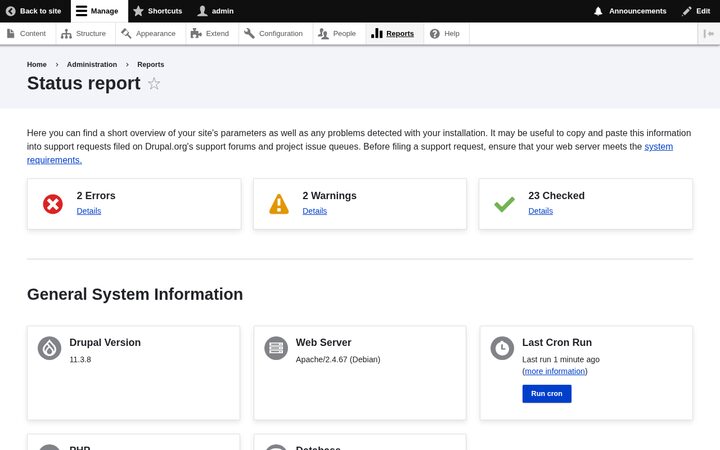
Task: Open the Content admin menu
Action: click(x=26, y=34)
